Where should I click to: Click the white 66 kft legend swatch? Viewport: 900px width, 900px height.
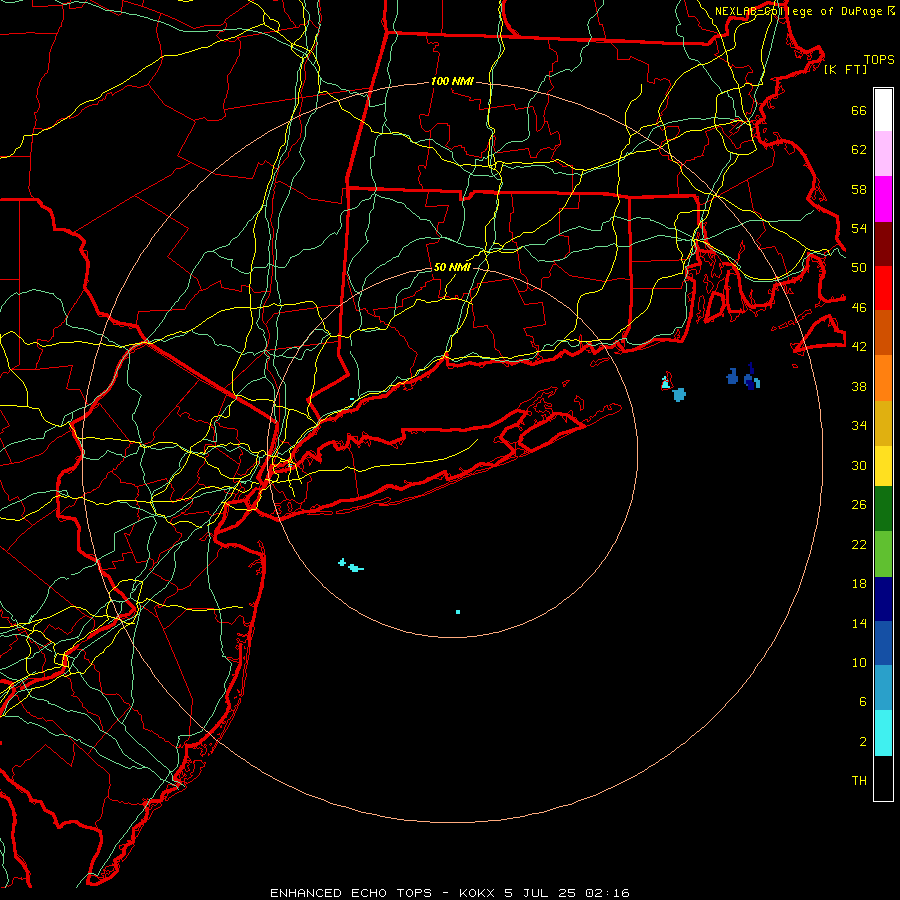tap(883, 110)
